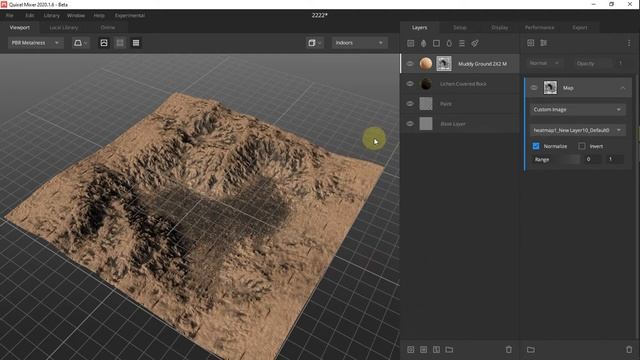640x360 pixels.
Task: Click the add mask modifier columns icon
Action: [544, 43]
